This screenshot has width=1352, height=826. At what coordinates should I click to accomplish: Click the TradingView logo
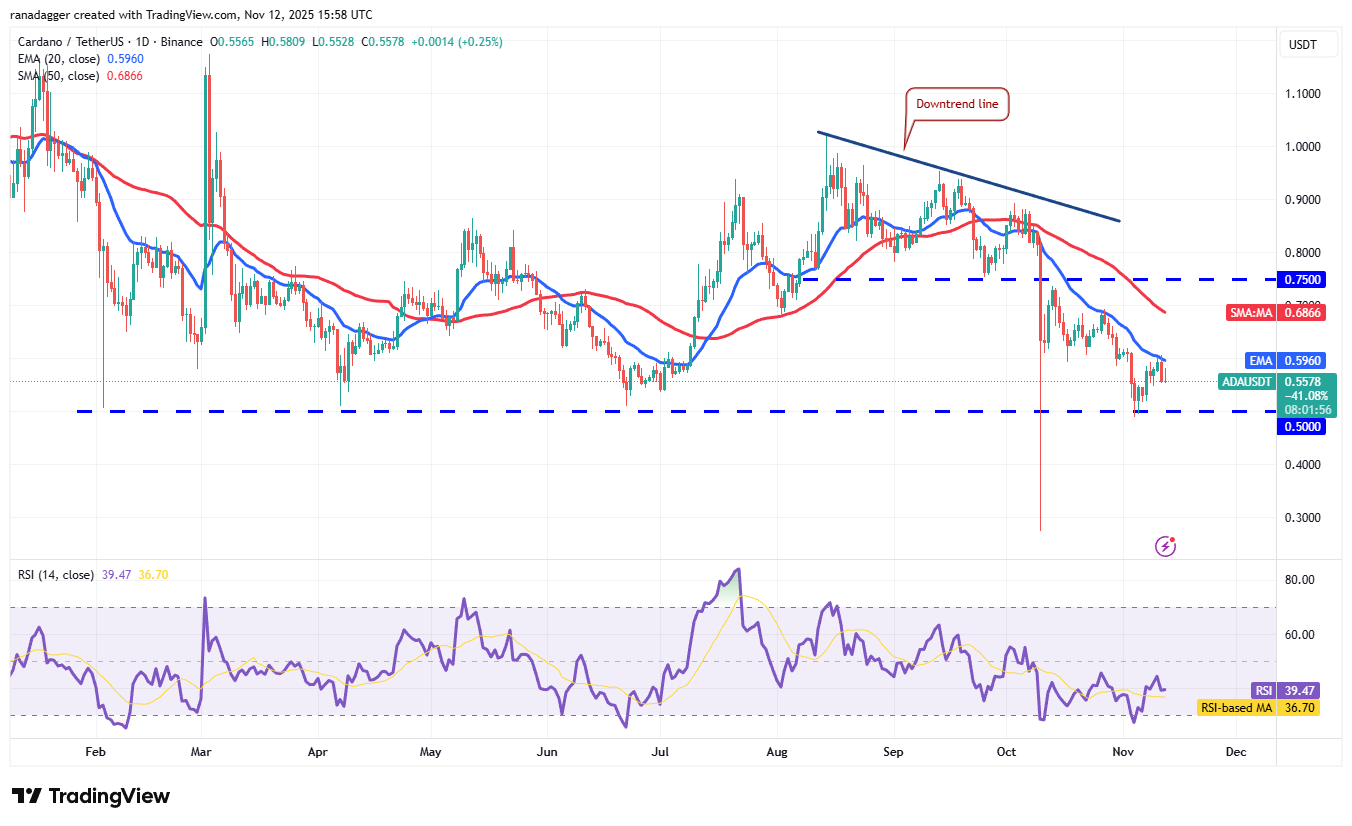(90, 797)
